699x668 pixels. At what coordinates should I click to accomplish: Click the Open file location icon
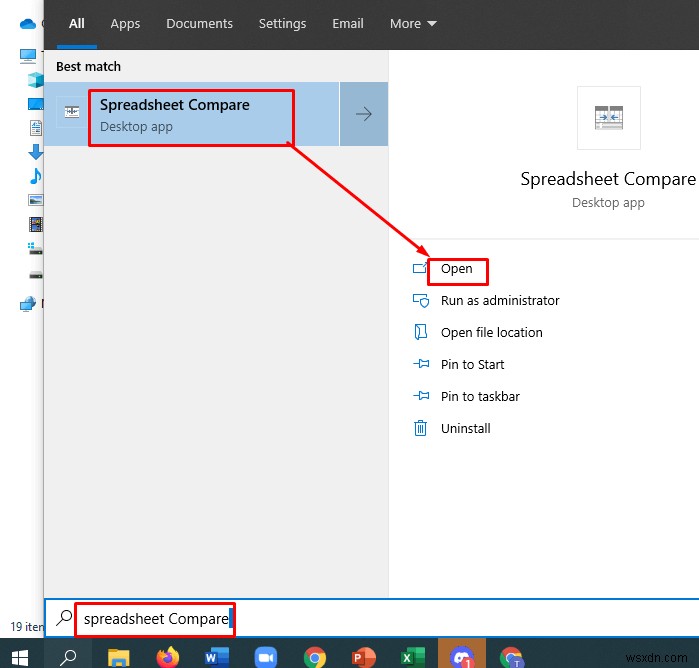click(421, 332)
